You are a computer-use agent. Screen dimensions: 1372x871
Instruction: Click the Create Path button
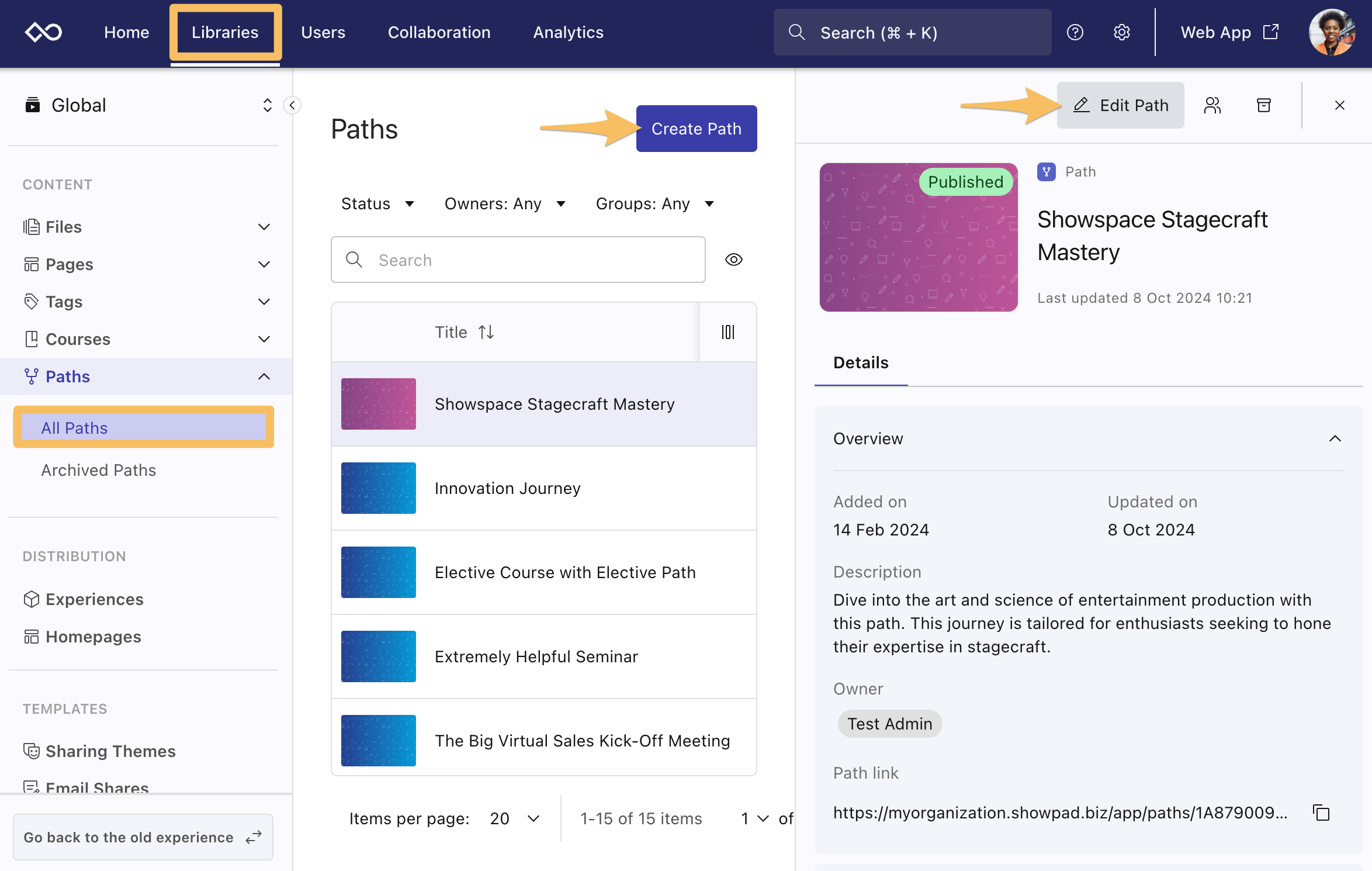pyautogui.click(x=696, y=129)
